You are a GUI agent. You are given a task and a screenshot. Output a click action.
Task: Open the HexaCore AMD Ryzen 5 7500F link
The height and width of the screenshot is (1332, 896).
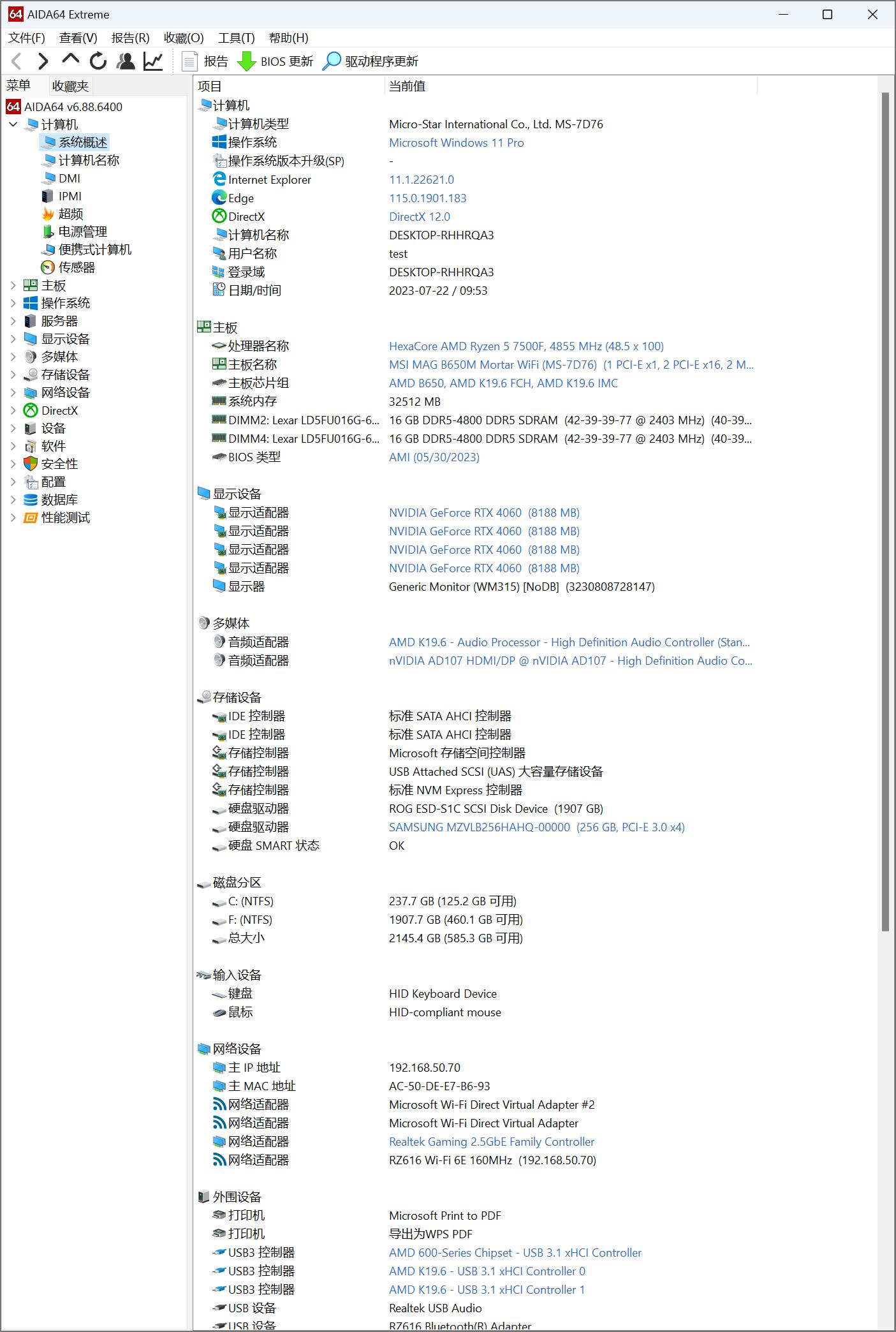[x=526, y=346]
